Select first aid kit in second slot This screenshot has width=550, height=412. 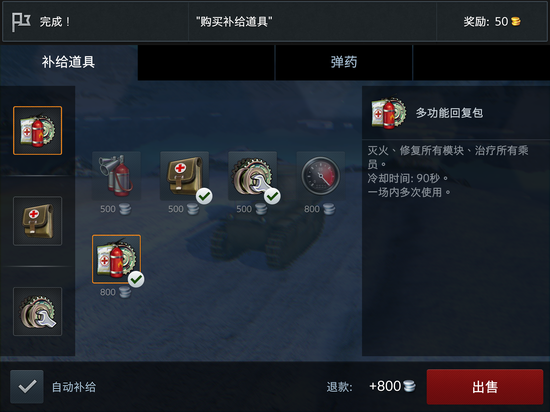click(38, 221)
